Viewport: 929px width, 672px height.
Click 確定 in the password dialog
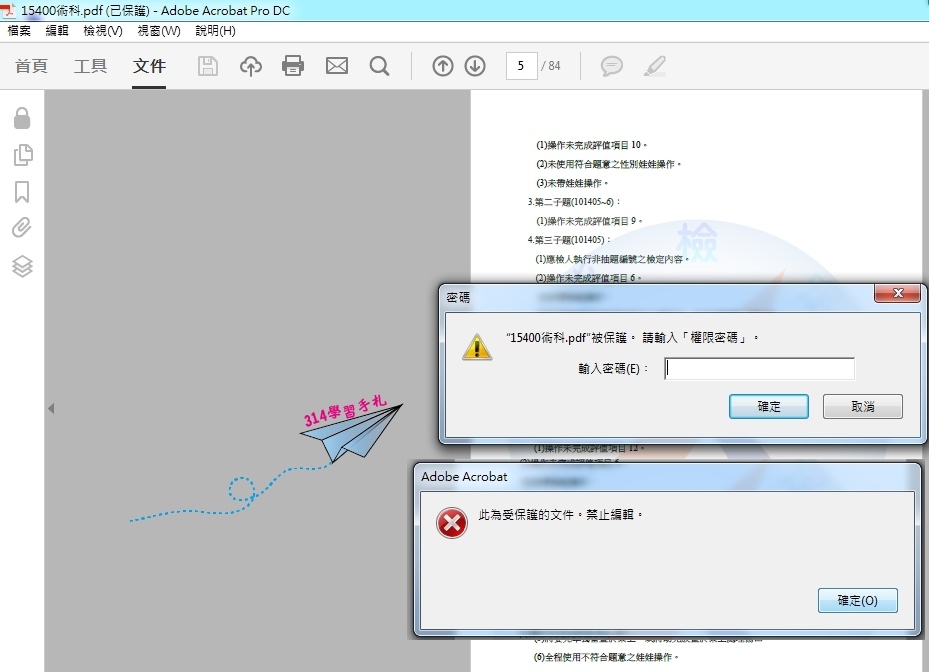pyautogui.click(x=768, y=407)
